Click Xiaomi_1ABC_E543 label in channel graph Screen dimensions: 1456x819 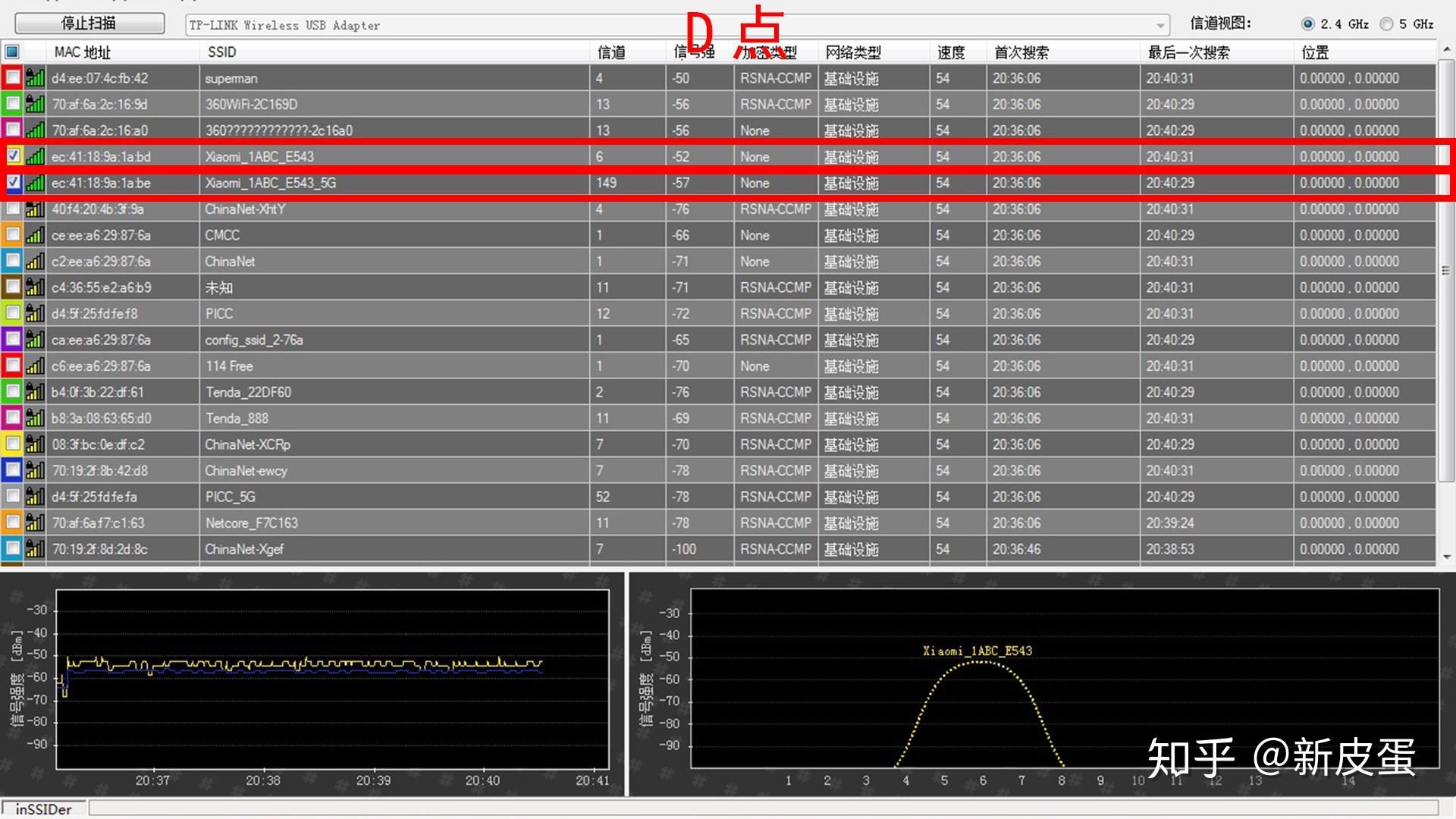pos(977,651)
